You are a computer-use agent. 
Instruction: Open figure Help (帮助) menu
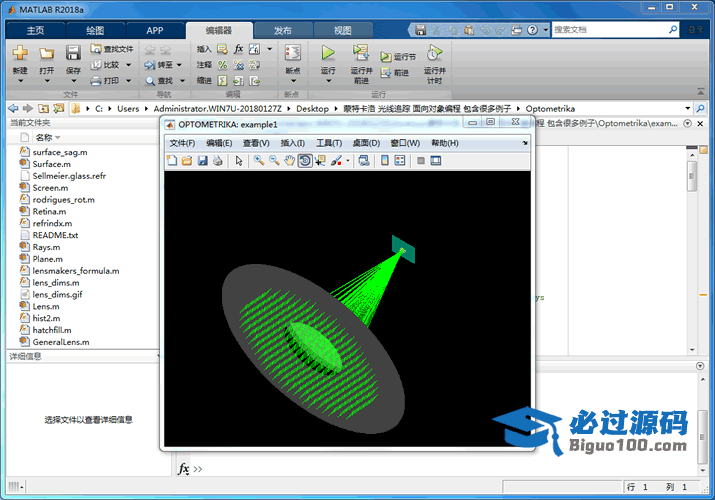445,143
